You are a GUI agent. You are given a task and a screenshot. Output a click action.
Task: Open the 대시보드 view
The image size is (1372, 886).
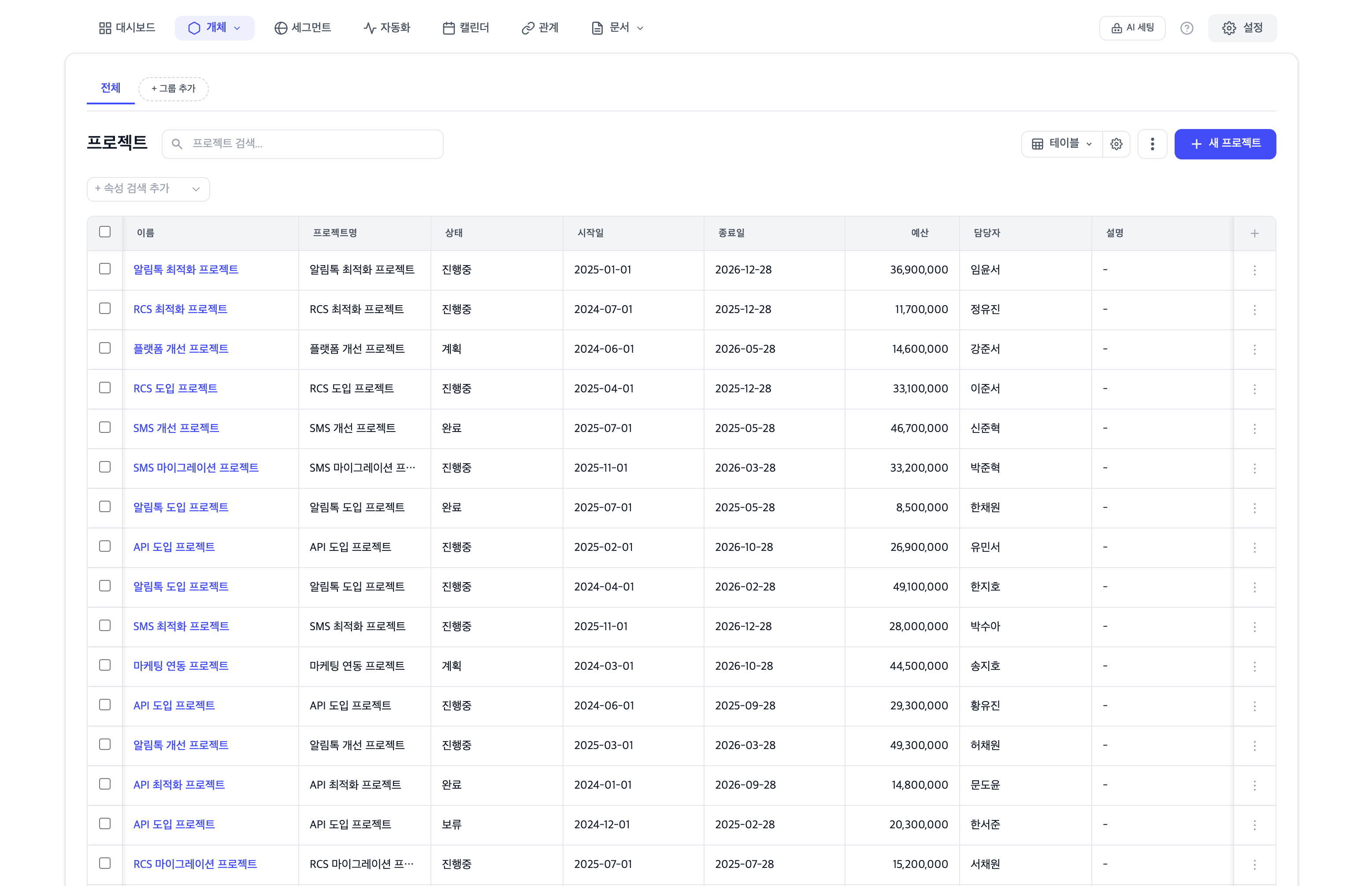pos(127,28)
